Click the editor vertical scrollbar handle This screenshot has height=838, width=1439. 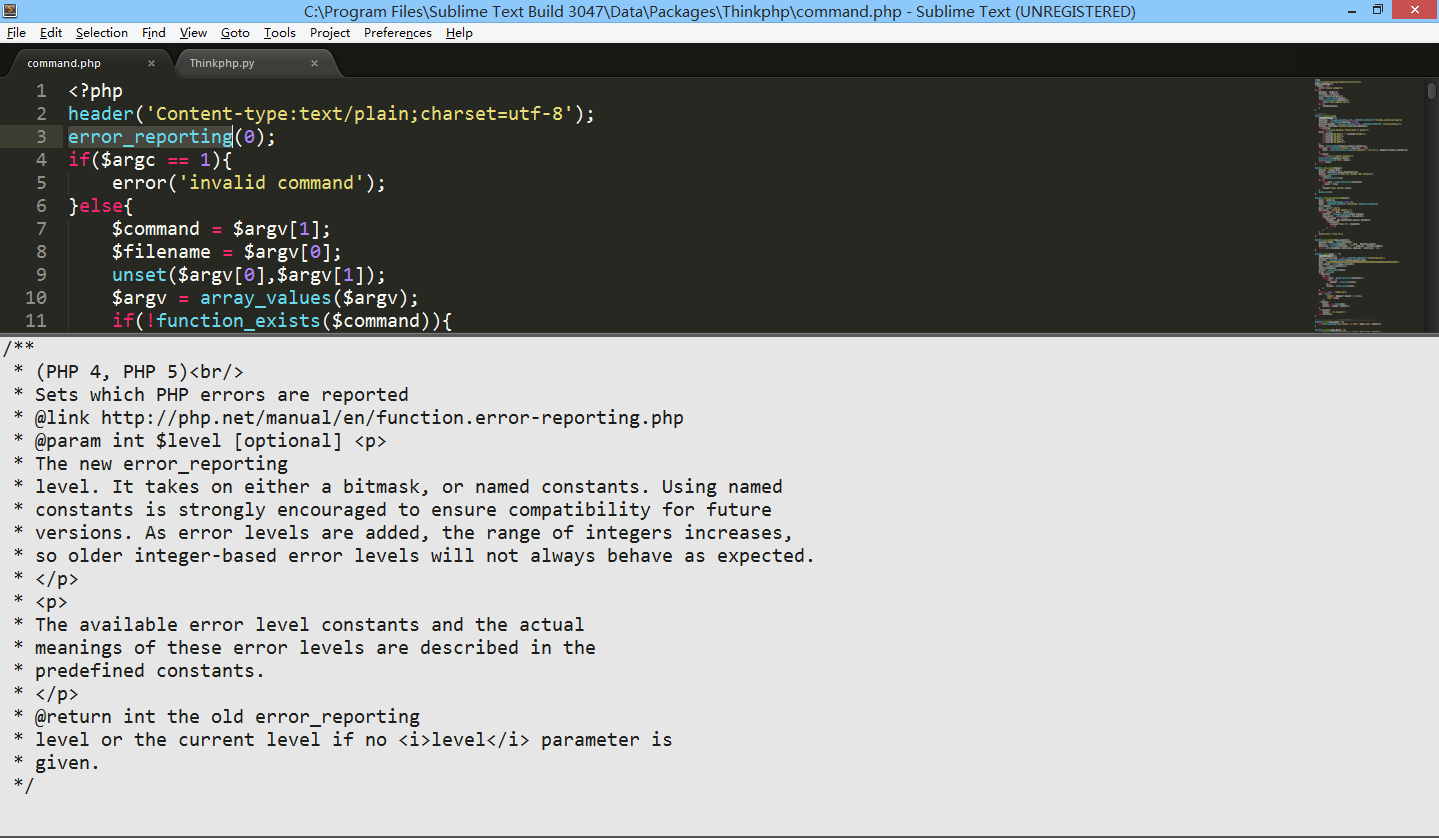[1432, 90]
